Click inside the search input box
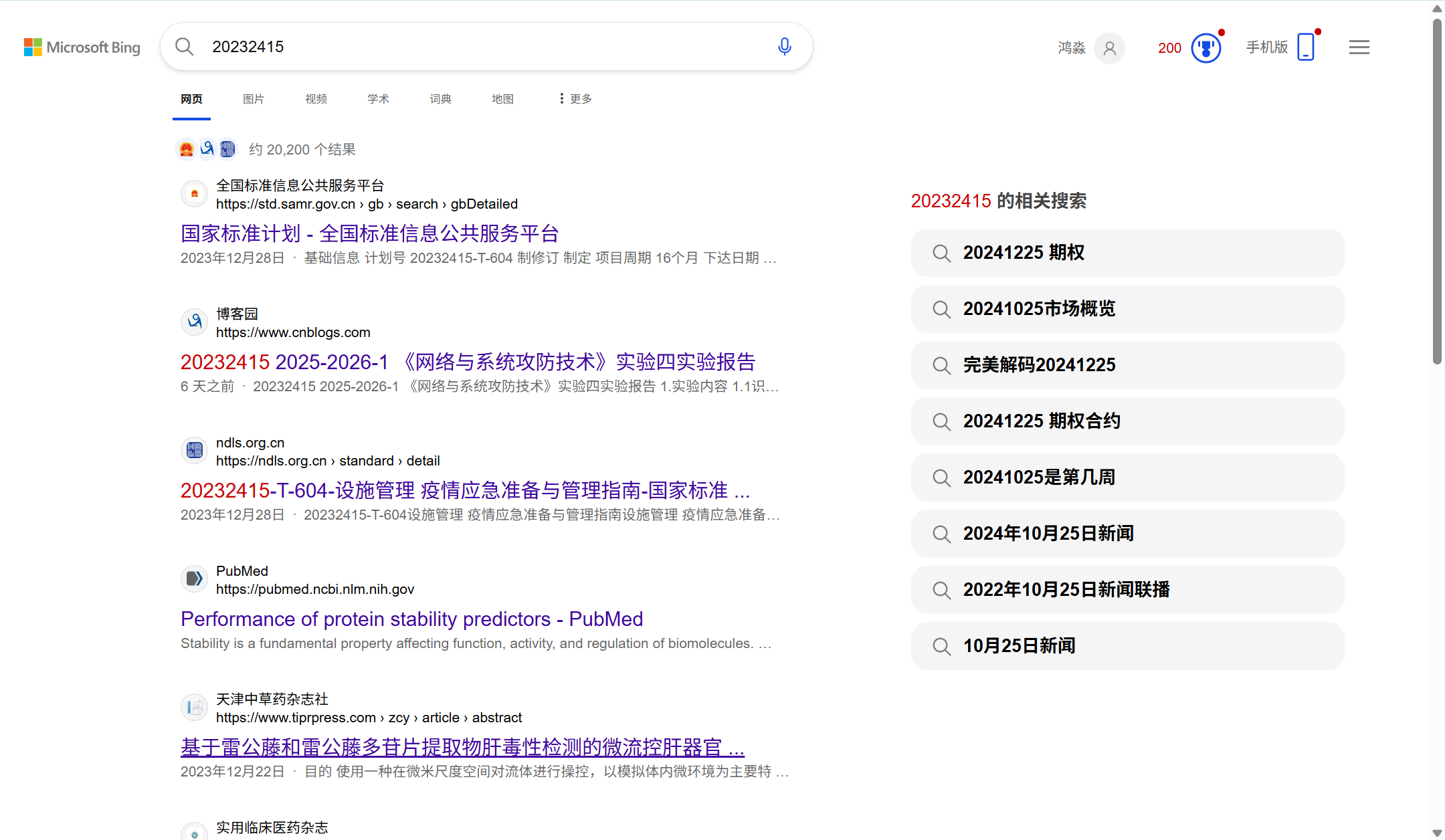 pos(468,46)
